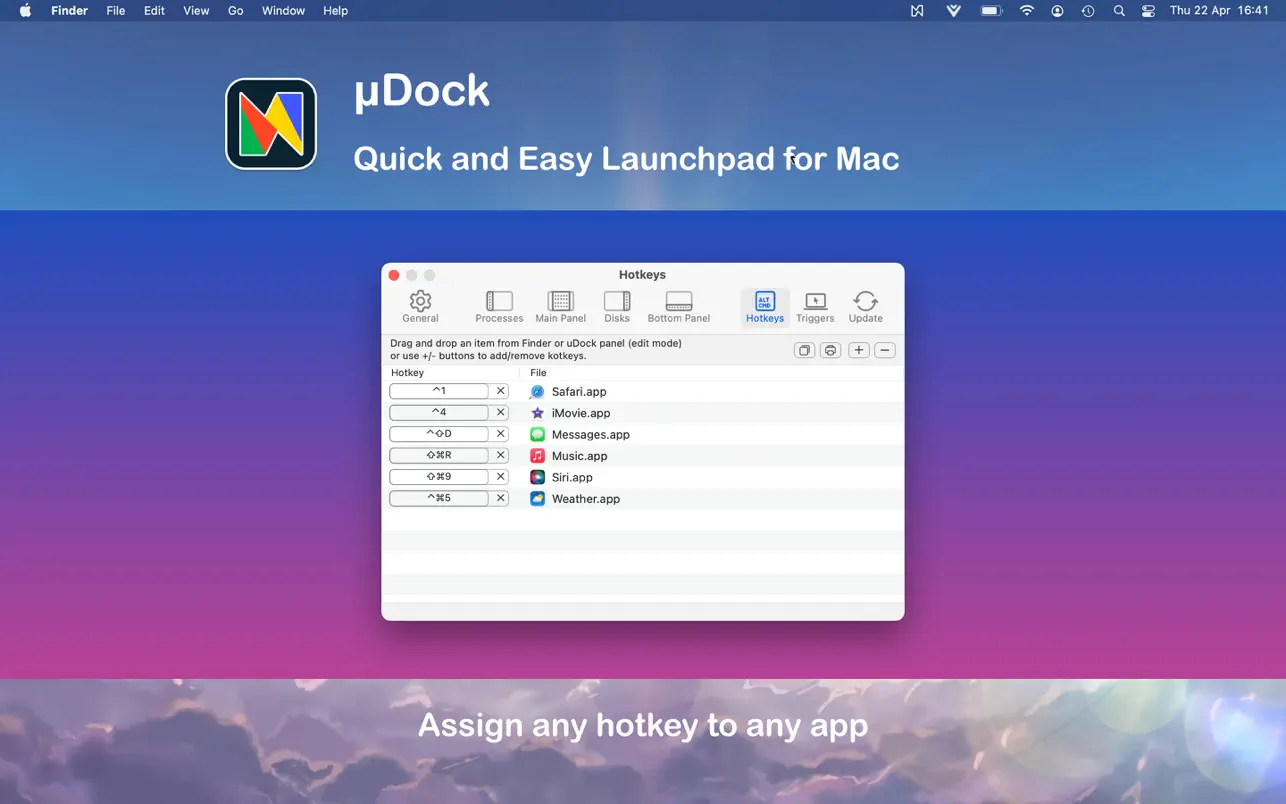Select the Weather.app file name
1286x804 pixels.
(x=586, y=499)
